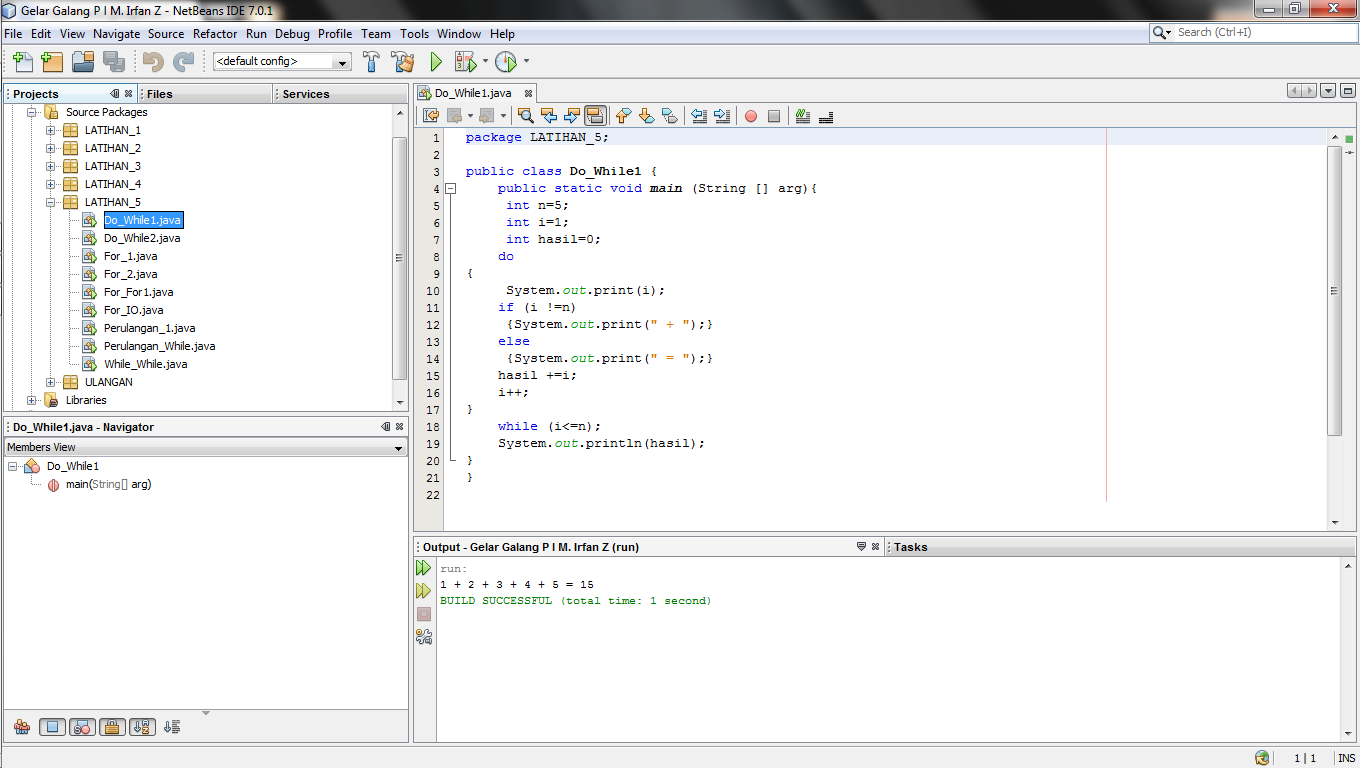Click the Undo icon on the main toolbar
The width and height of the screenshot is (1360, 768).
coord(153,62)
